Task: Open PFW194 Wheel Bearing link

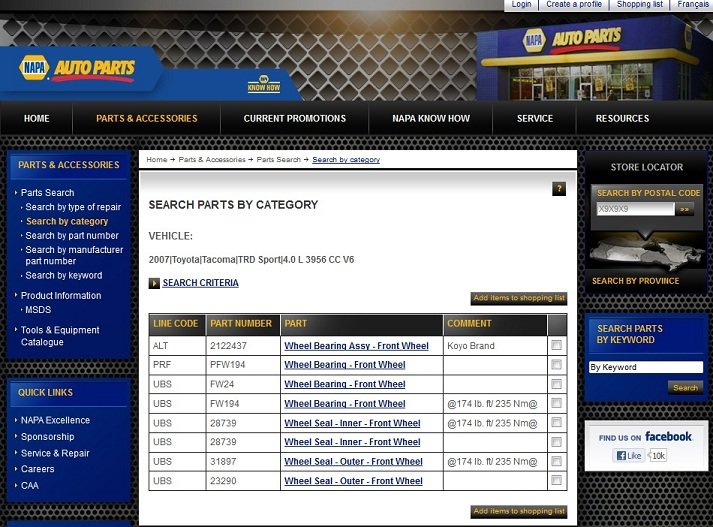Action: click(x=345, y=365)
